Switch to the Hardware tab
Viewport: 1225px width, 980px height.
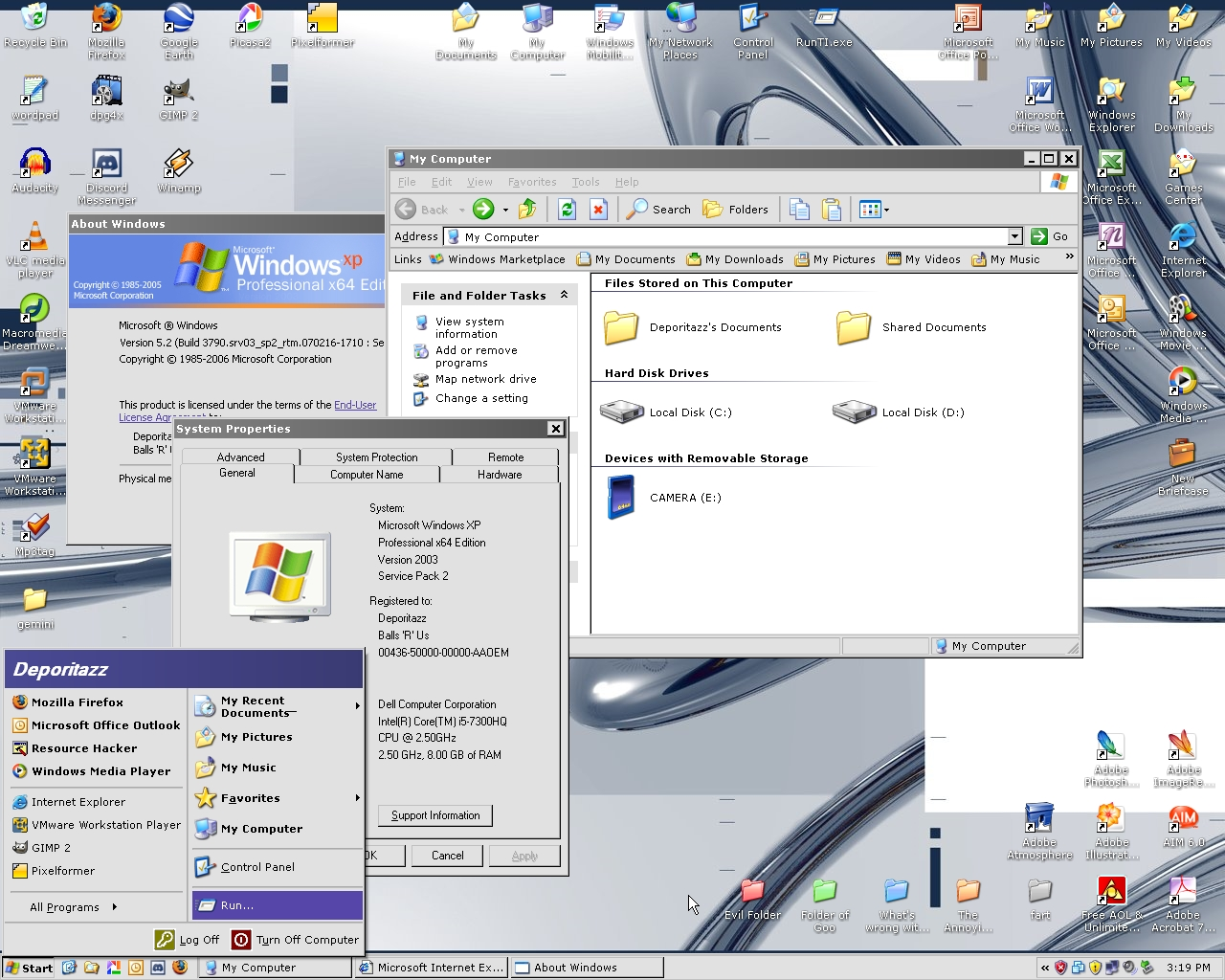pos(500,475)
